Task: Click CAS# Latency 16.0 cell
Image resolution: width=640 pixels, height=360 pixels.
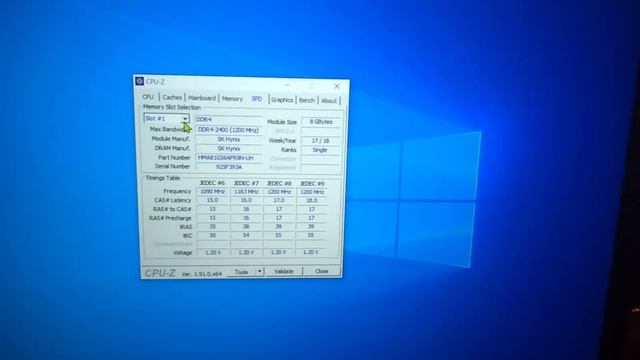Action: 246,200
